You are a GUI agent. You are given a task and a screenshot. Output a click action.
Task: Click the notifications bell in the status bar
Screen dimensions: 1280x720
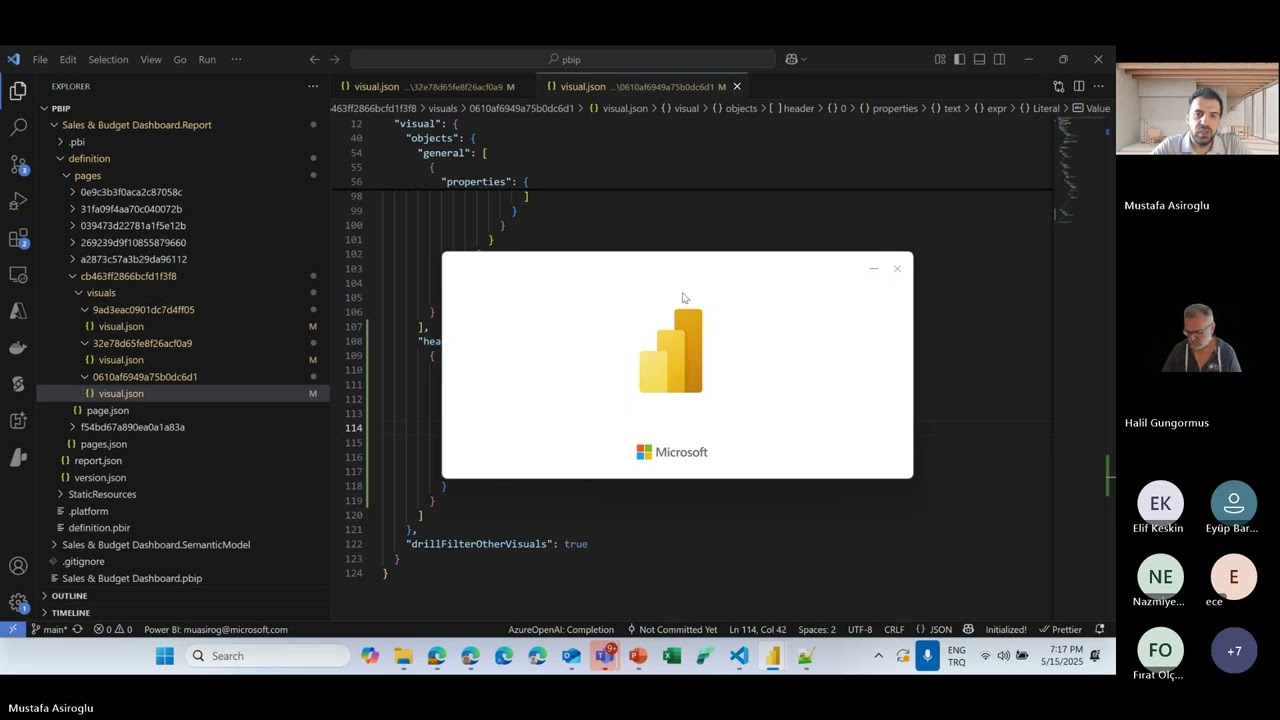click(1100, 630)
